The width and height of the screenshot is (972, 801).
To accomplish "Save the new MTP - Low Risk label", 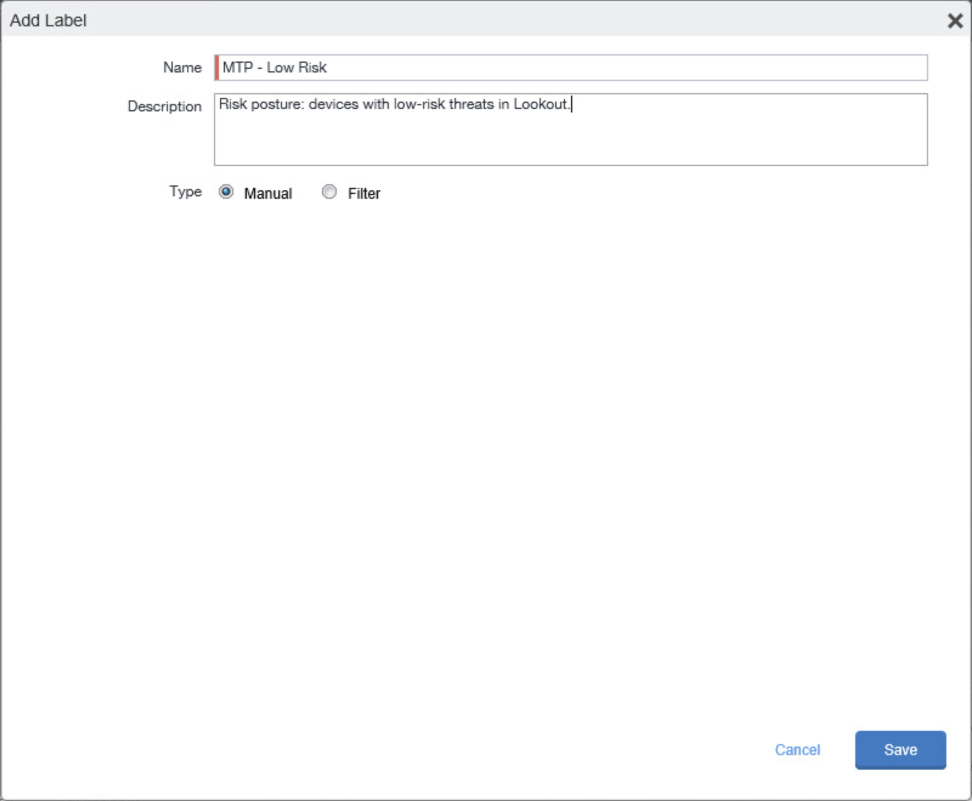I will coord(899,749).
